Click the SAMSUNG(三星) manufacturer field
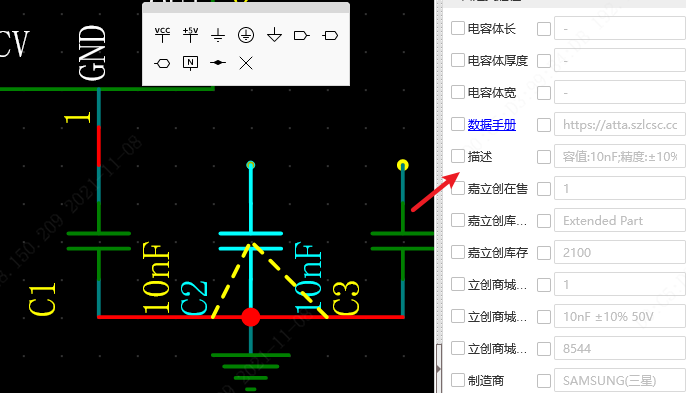 click(x=620, y=381)
